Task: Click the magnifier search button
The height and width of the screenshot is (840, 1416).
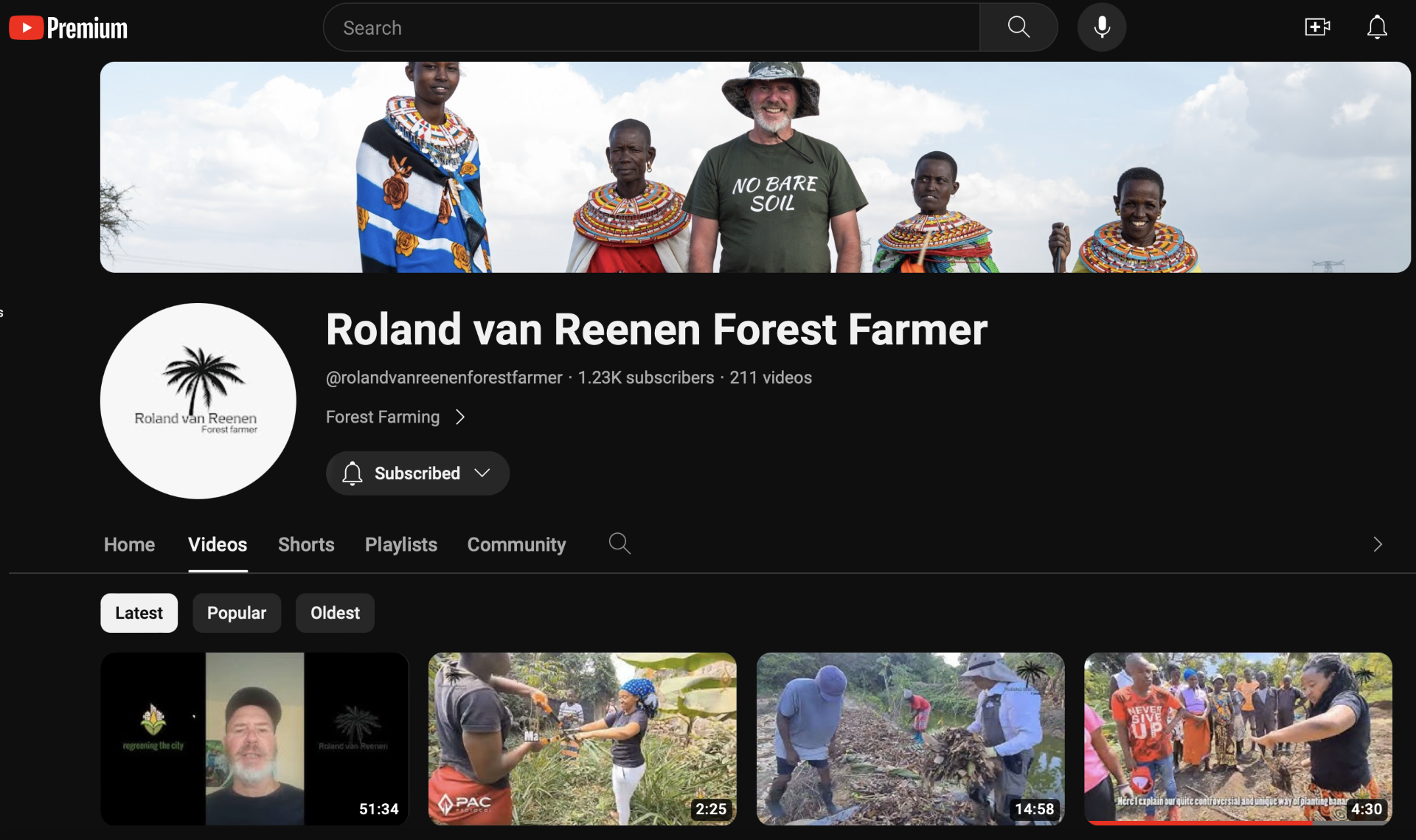Action: pos(1018,27)
